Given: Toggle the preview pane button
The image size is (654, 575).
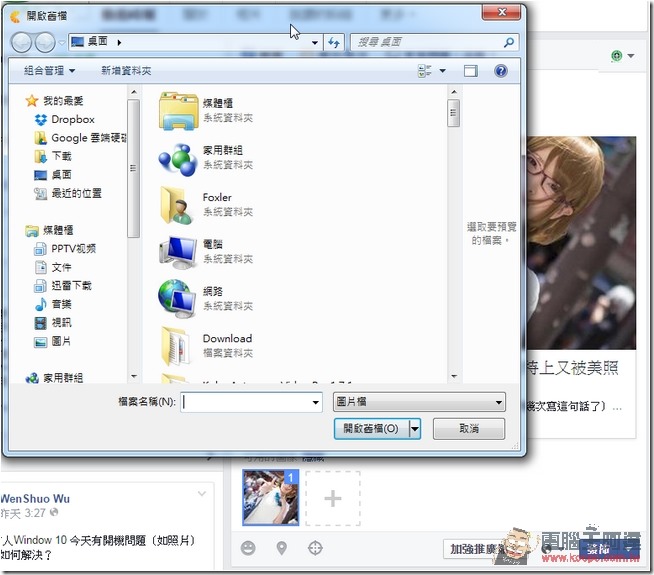Looking at the screenshot, I should coord(471,71).
